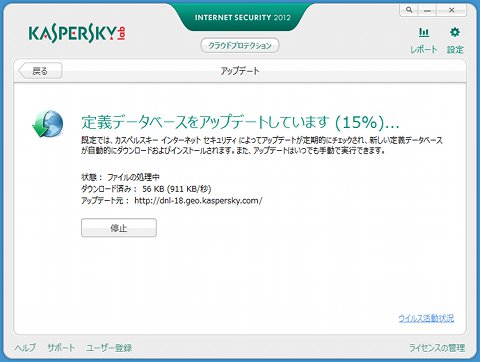Open ヘルプ help link

pos(25,348)
